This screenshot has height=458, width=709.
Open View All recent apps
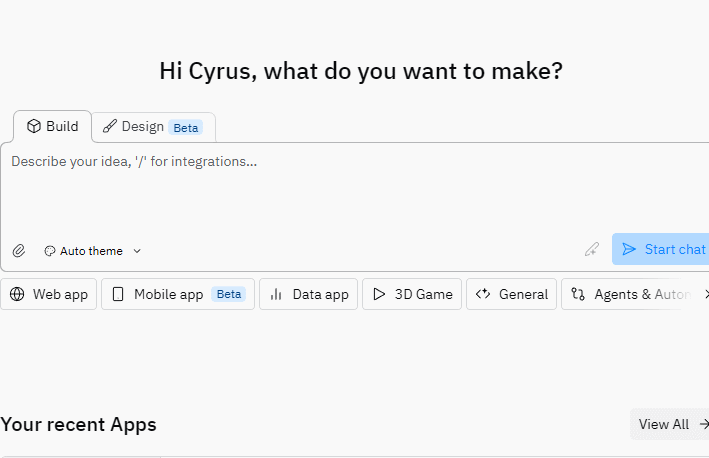[664, 424]
